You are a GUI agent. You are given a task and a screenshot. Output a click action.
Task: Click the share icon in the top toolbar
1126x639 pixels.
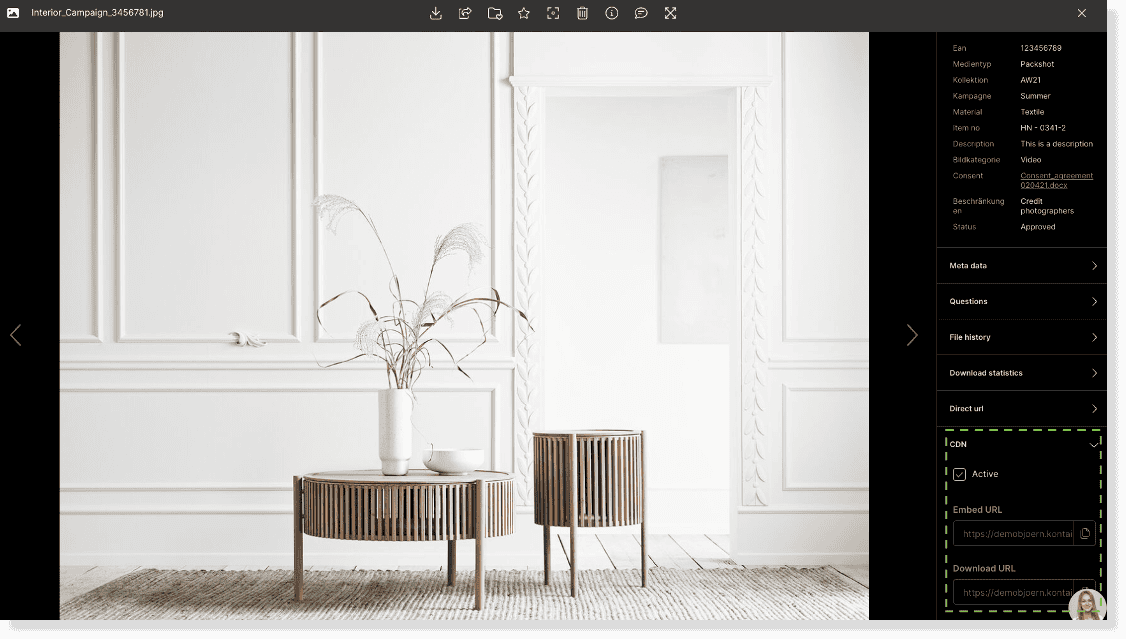(x=465, y=13)
